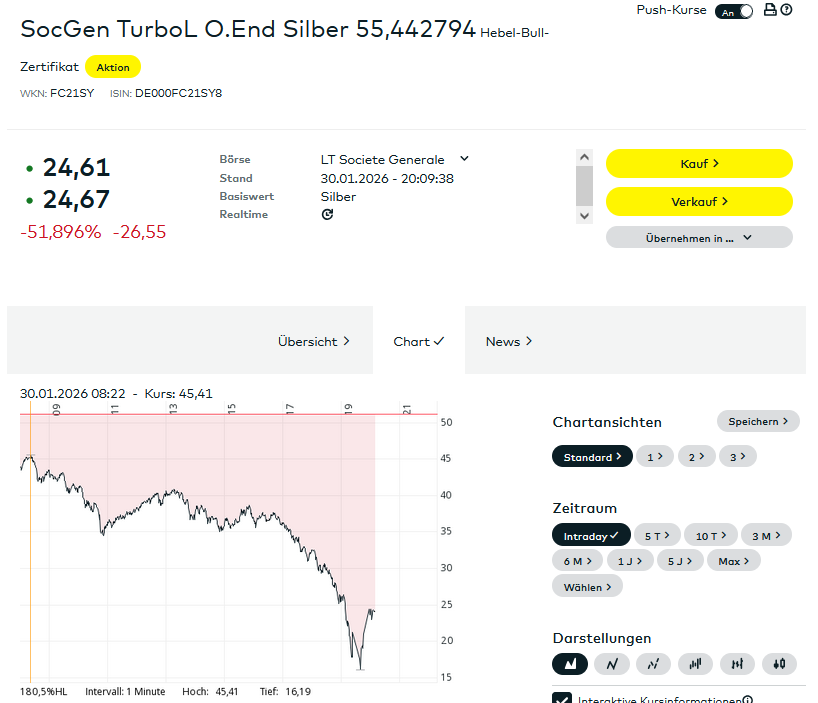
Task: Select the candlestick chart display
Action: tap(779, 663)
